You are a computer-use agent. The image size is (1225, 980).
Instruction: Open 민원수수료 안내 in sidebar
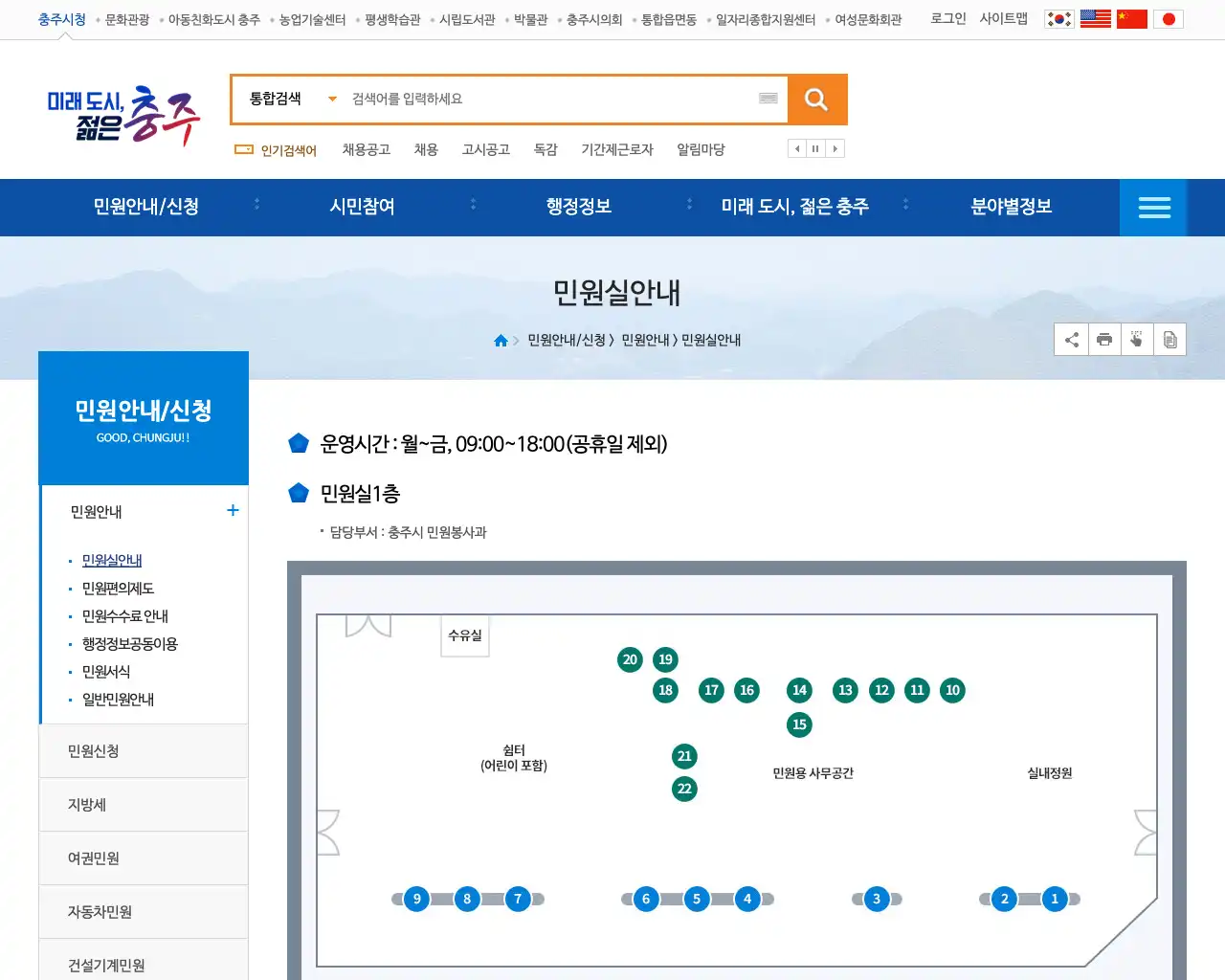tap(125, 616)
